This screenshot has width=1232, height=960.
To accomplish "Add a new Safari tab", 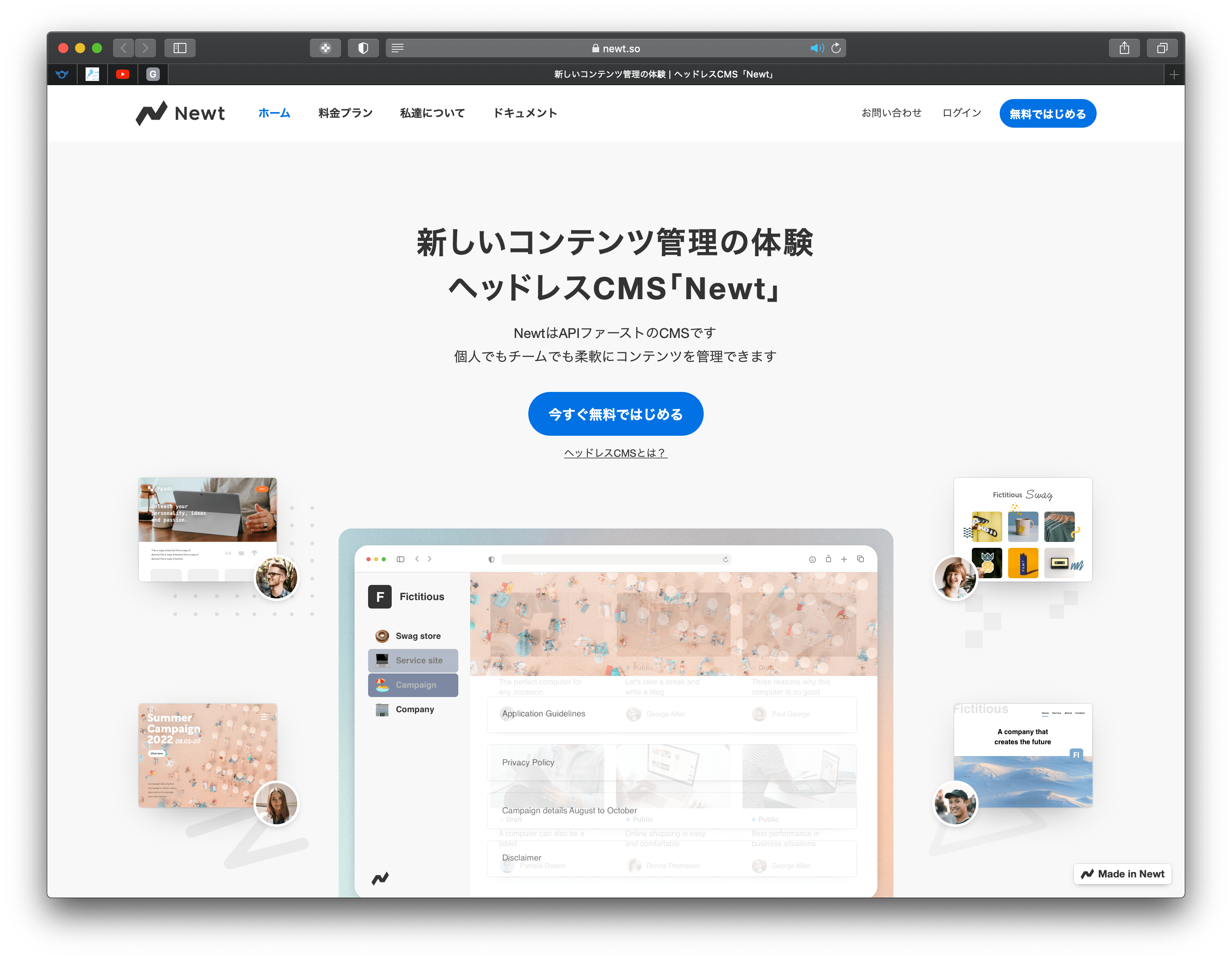I will (x=1174, y=75).
